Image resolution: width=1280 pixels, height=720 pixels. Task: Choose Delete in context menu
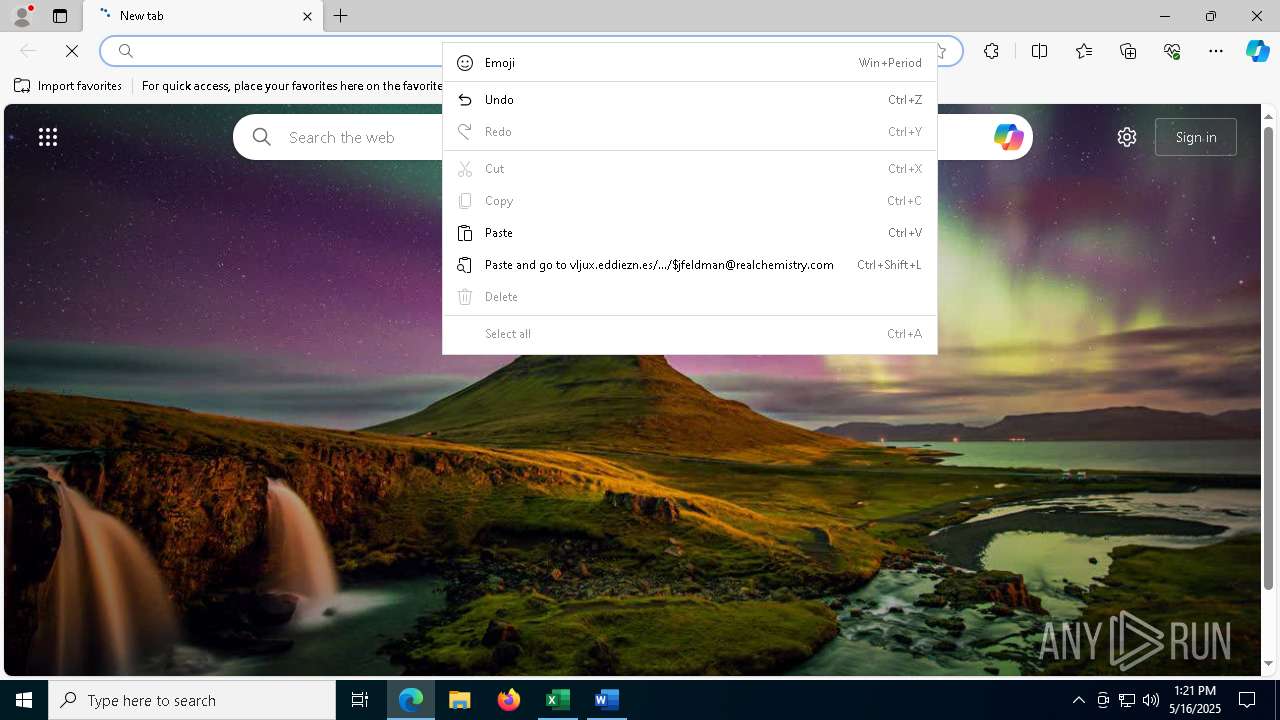690,297
